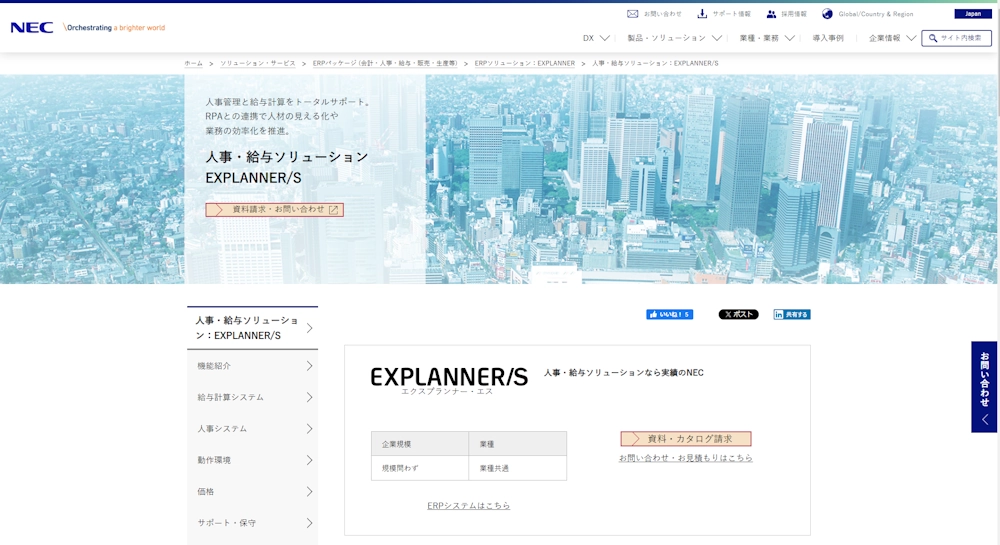Click the Facebook Like button
The width and height of the screenshot is (1000, 545).
pyautogui.click(x=669, y=314)
